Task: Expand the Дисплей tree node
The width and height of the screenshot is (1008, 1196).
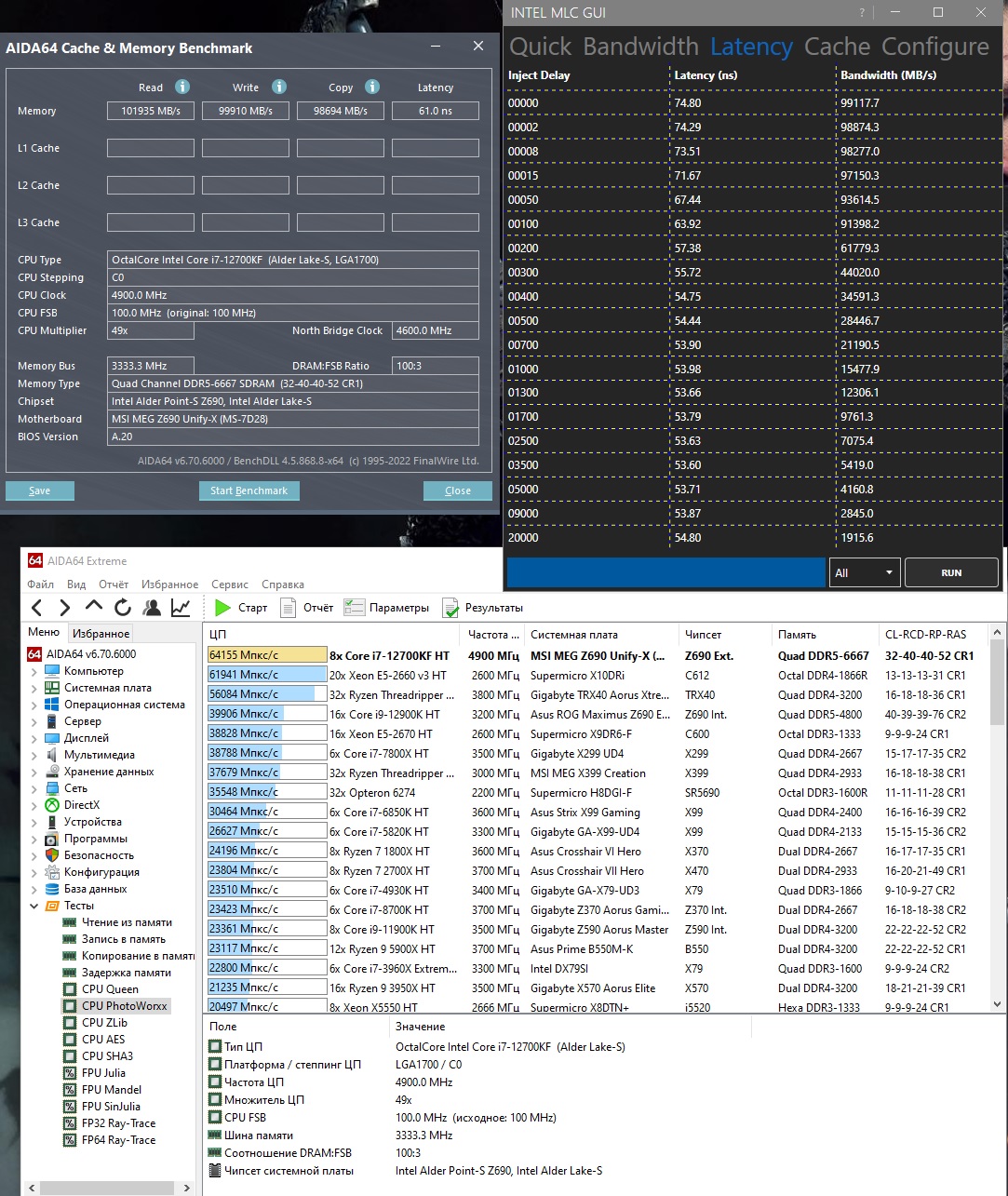Action: point(34,738)
